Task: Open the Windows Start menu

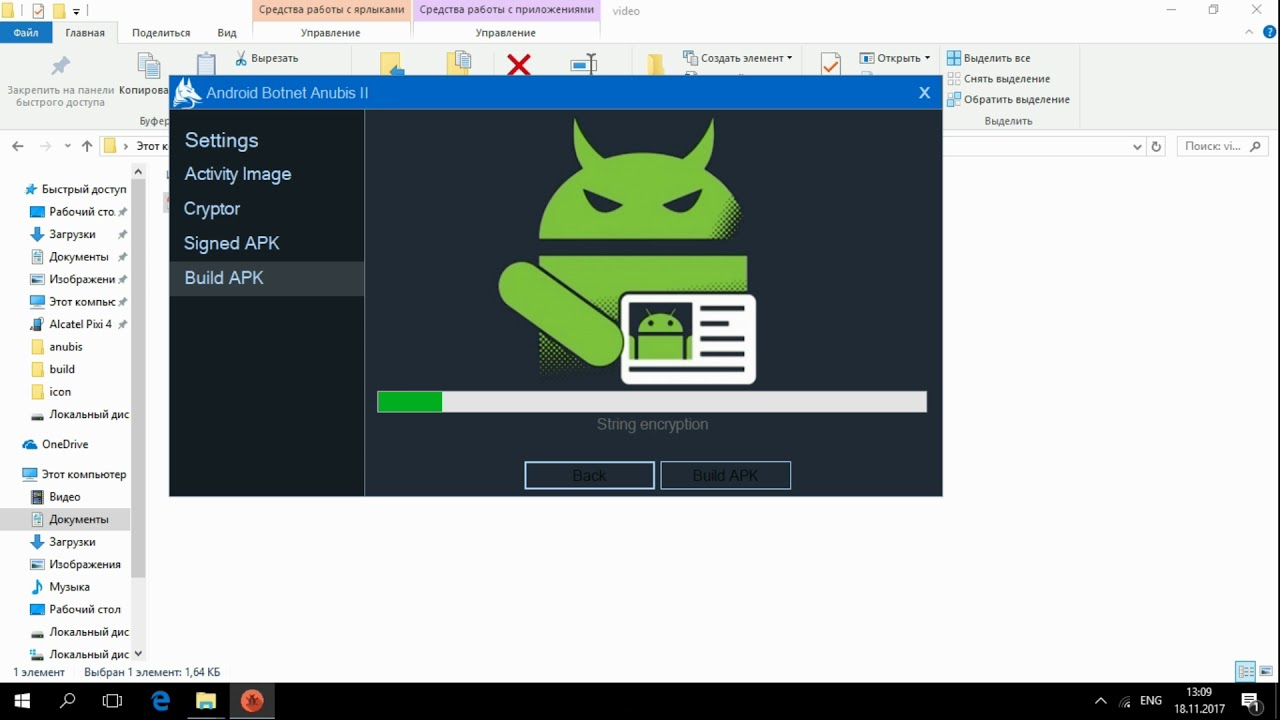Action: click(x=22, y=701)
